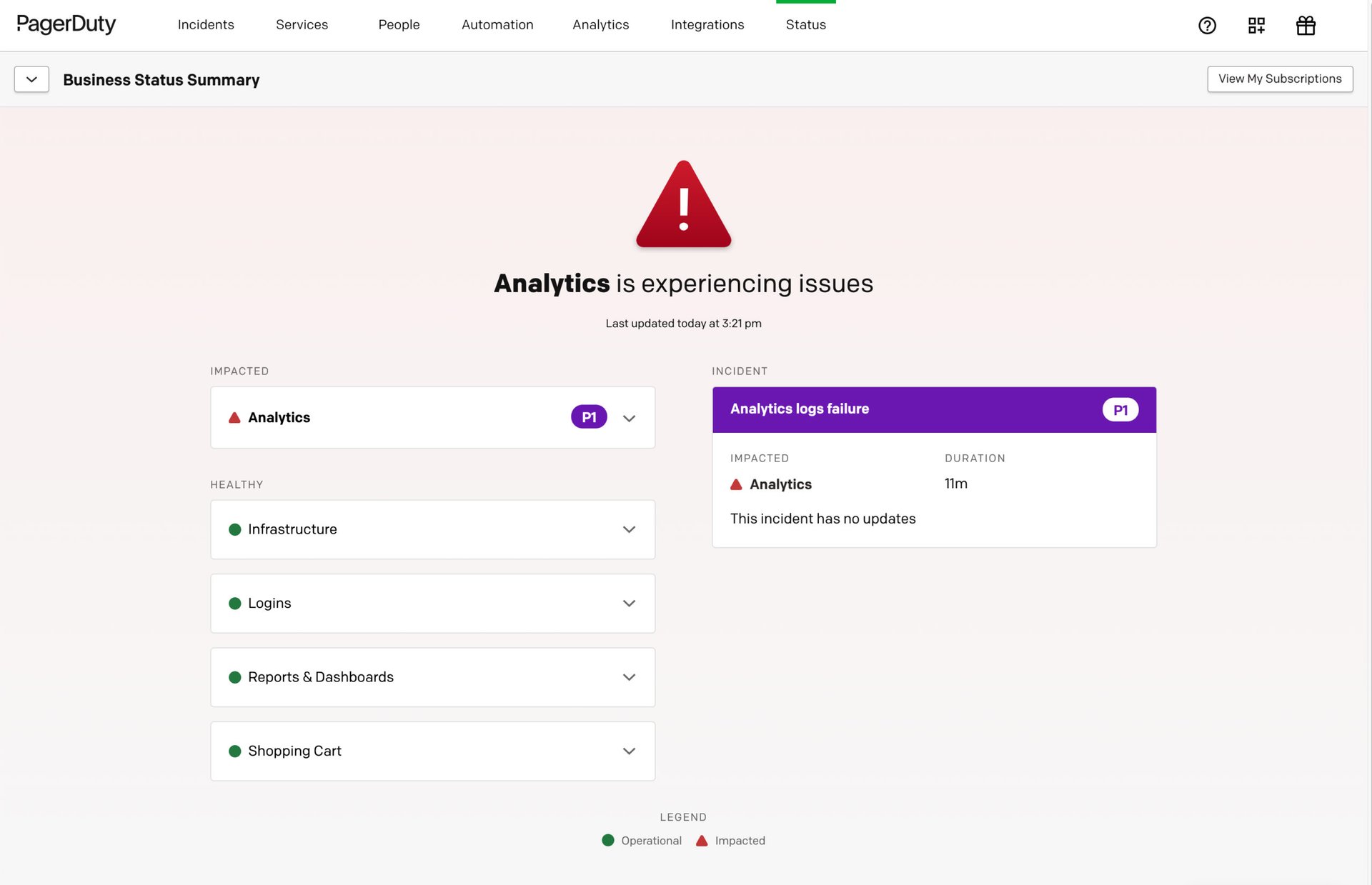Expand the Infrastructure service row
1372x885 pixels.
tap(629, 529)
